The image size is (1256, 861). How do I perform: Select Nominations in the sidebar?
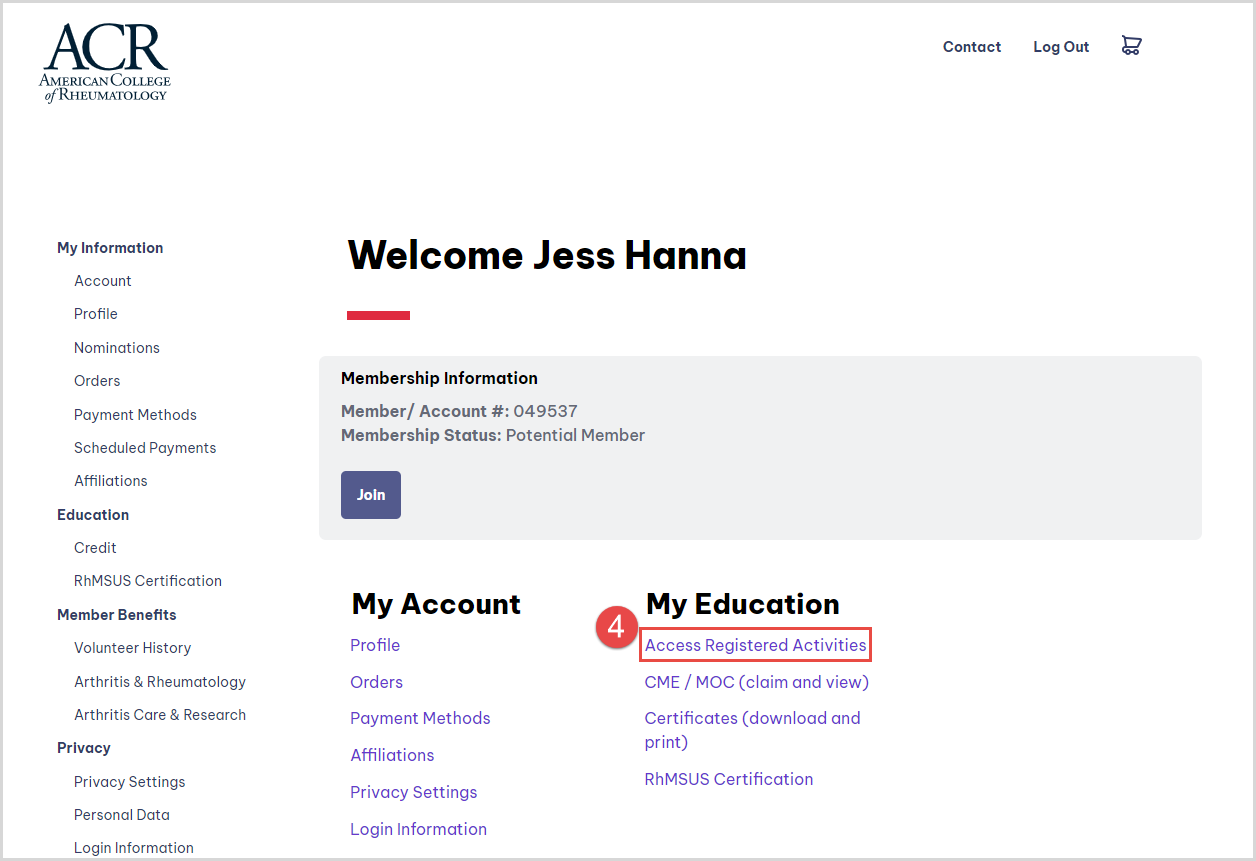pos(117,348)
